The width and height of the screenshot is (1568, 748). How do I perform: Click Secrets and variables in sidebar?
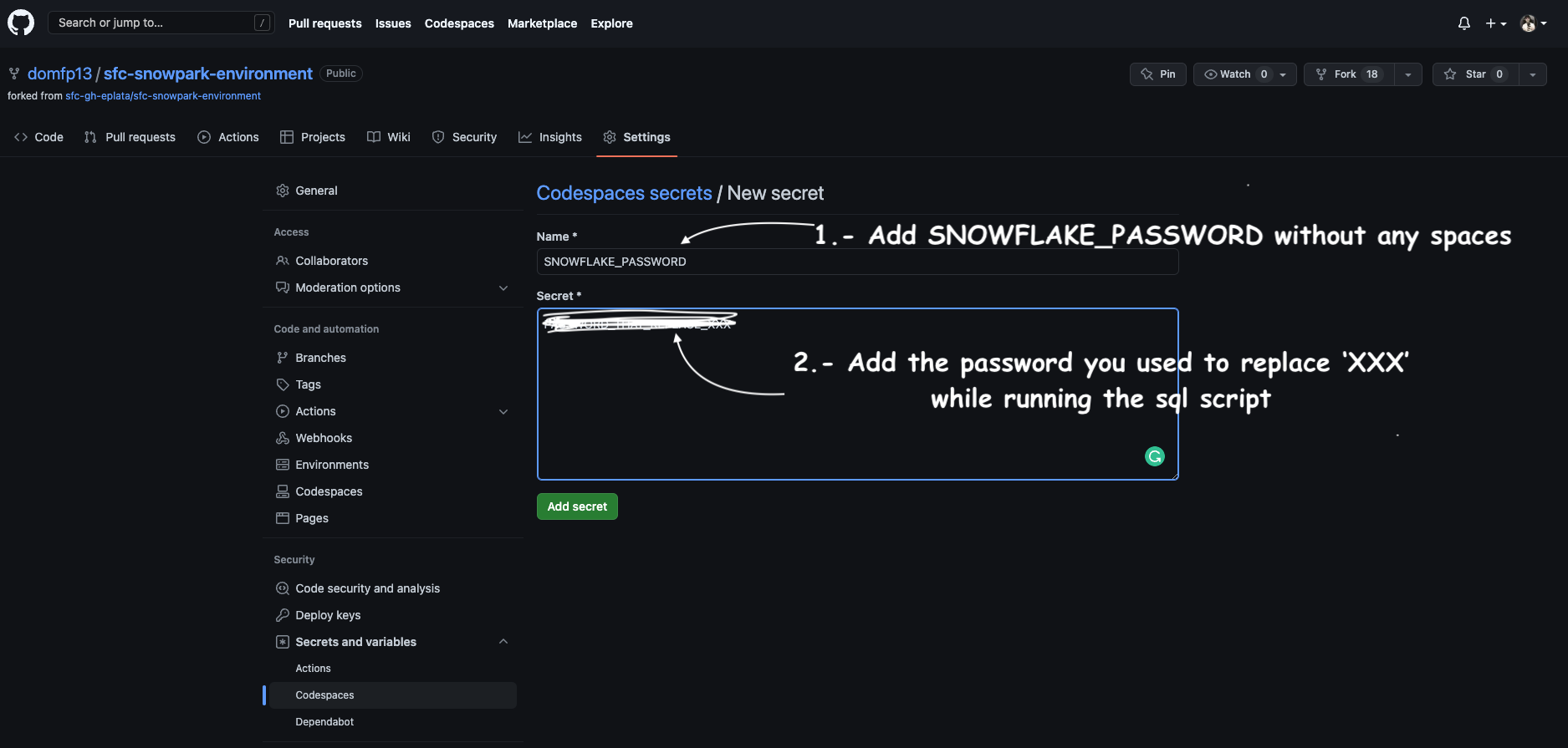point(355,642)
